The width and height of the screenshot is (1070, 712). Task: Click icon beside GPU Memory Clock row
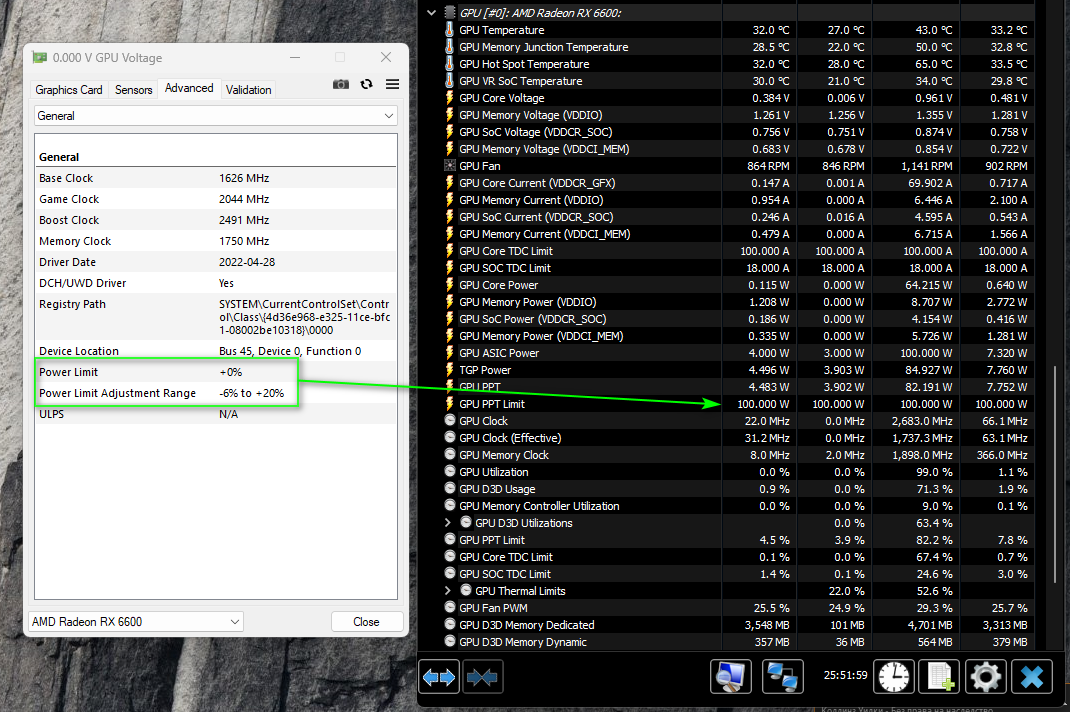click(x=450, y=454)
